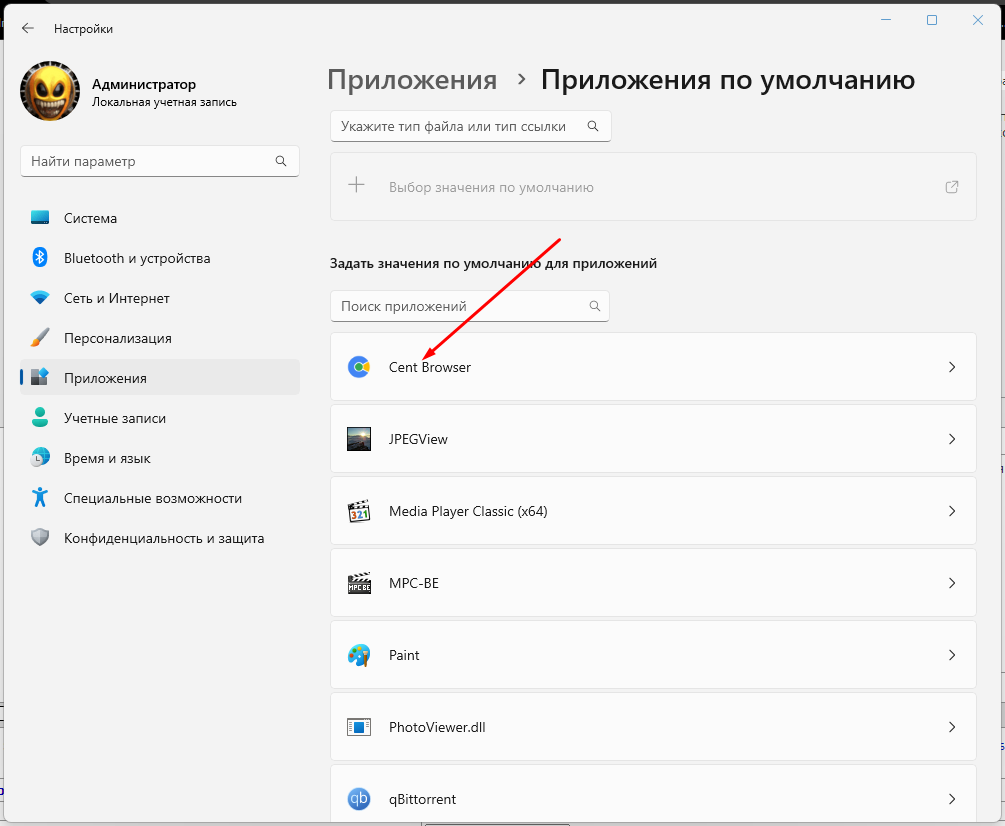Click the Персонализация paintbrush icon
The image size is (1005, 826).
pos(40,338)
